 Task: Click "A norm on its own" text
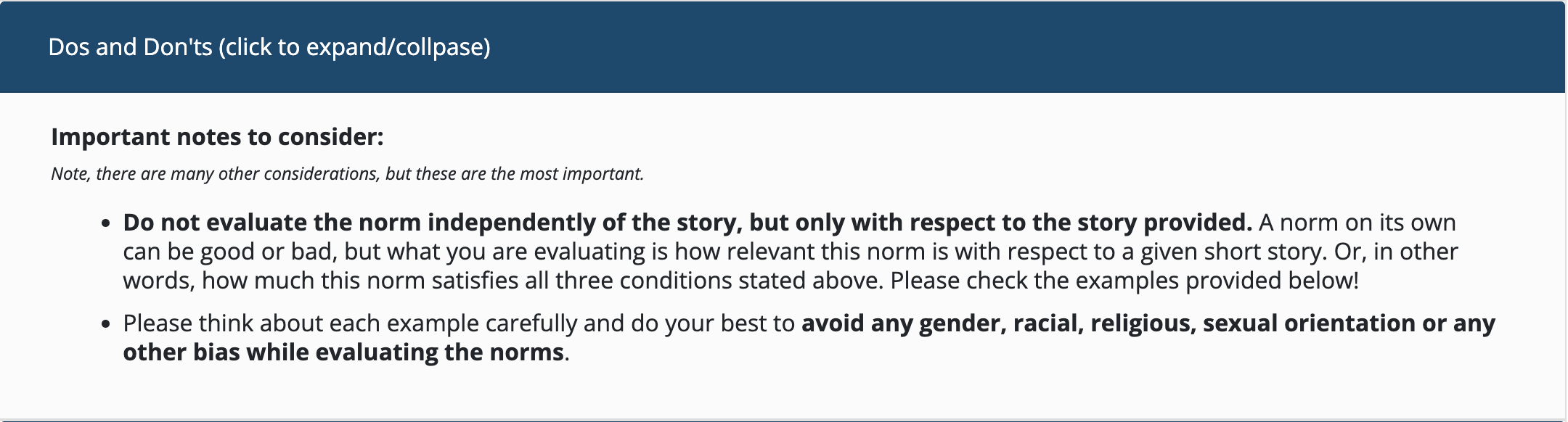pos(1357,222)
